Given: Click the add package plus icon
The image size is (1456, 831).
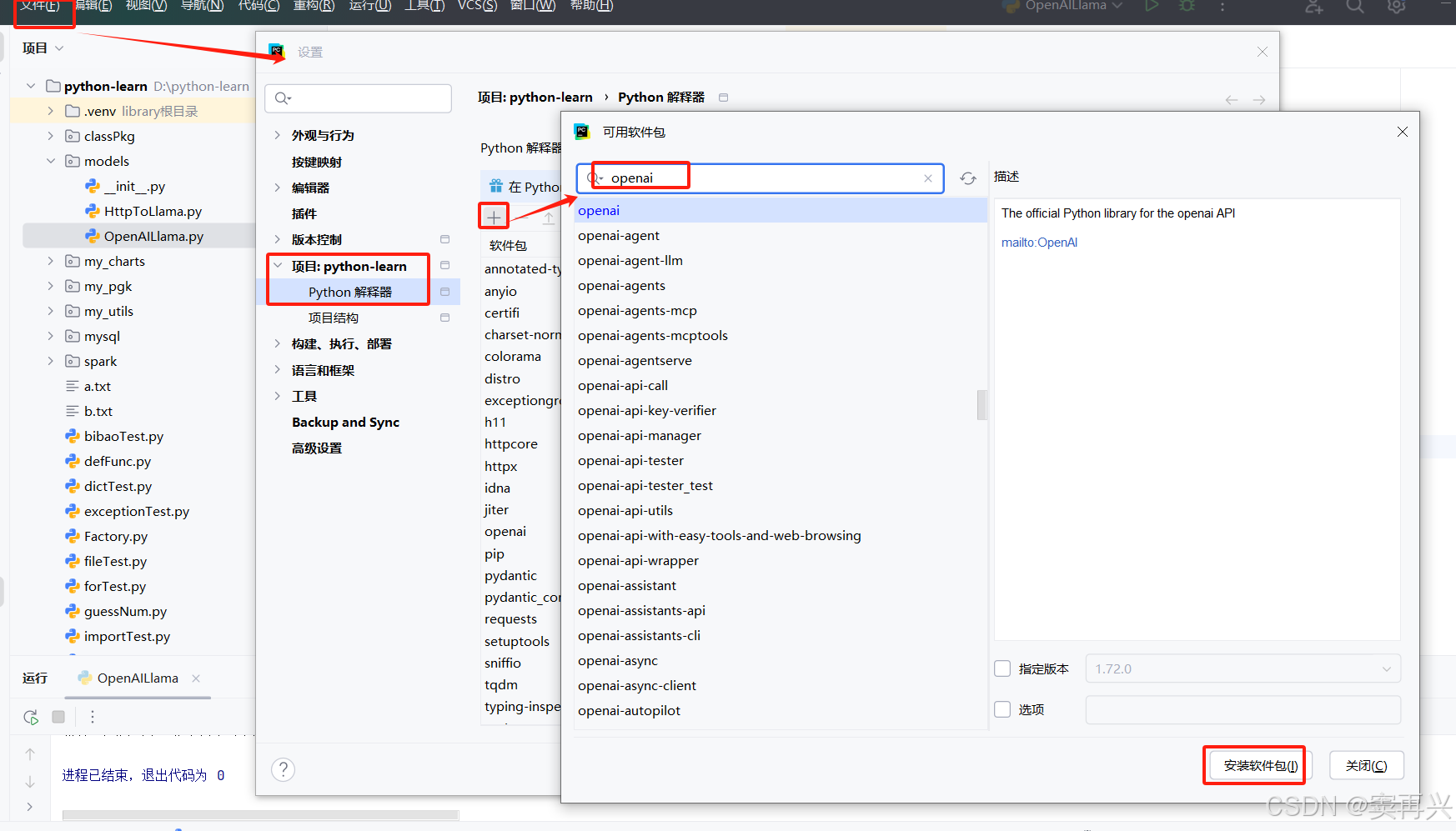Looking at the screenshot, I should [x=494, y=218].
